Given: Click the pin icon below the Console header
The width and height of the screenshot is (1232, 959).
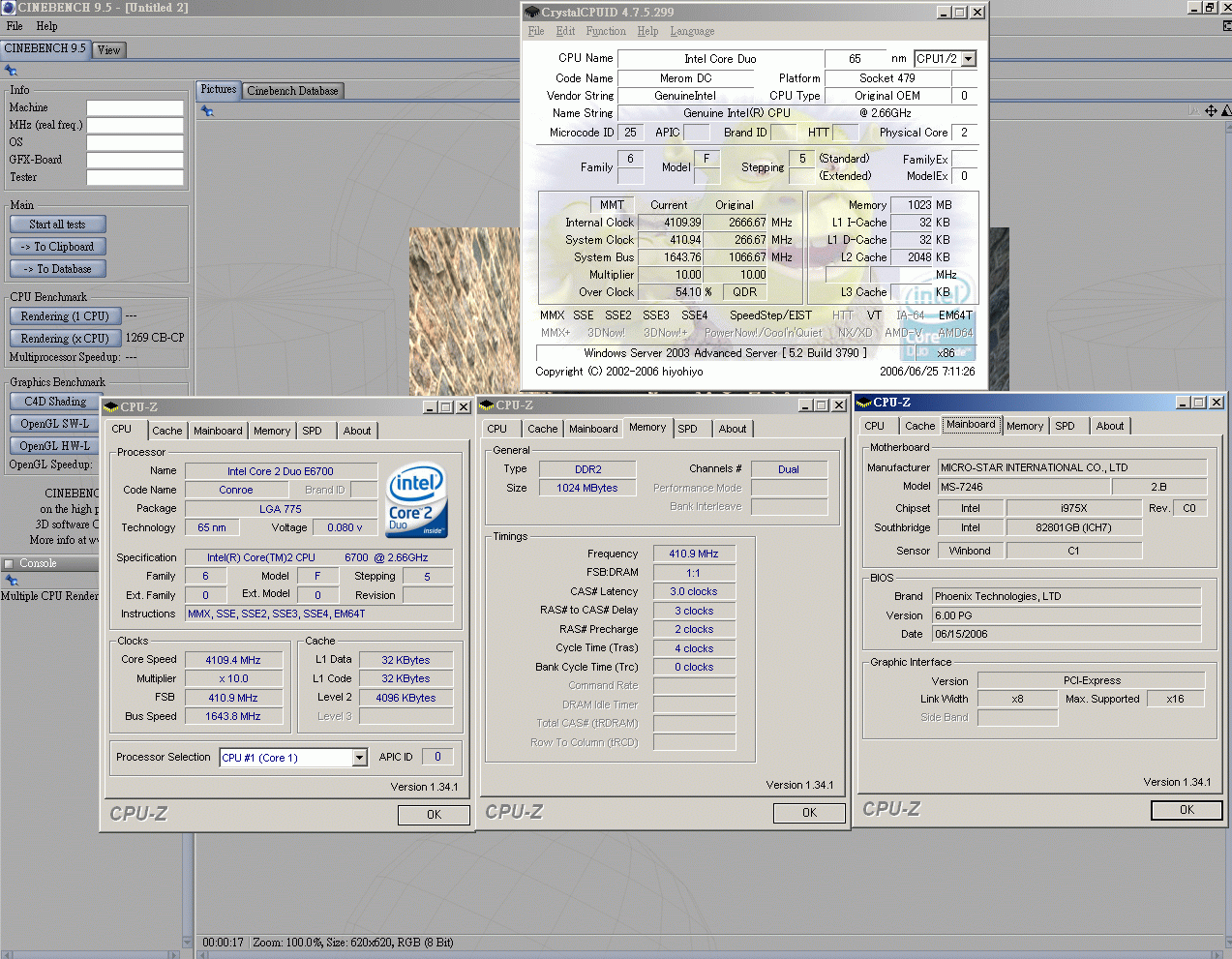Looking at the screenshot, I should [x=12, y=581].
